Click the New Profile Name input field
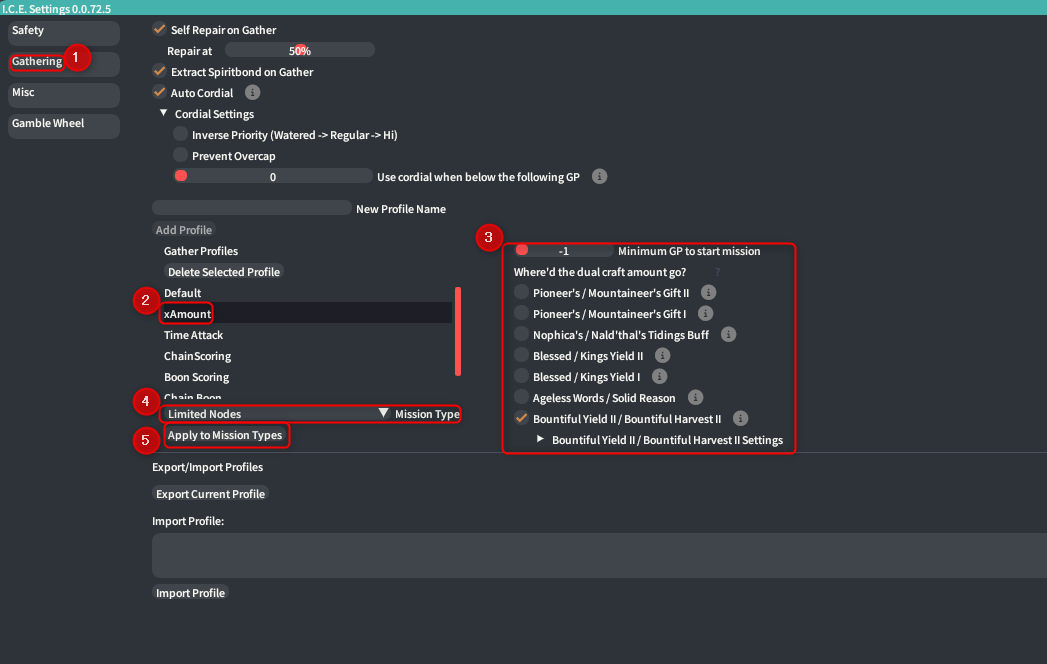1047x664 pixels. (251, 209)
